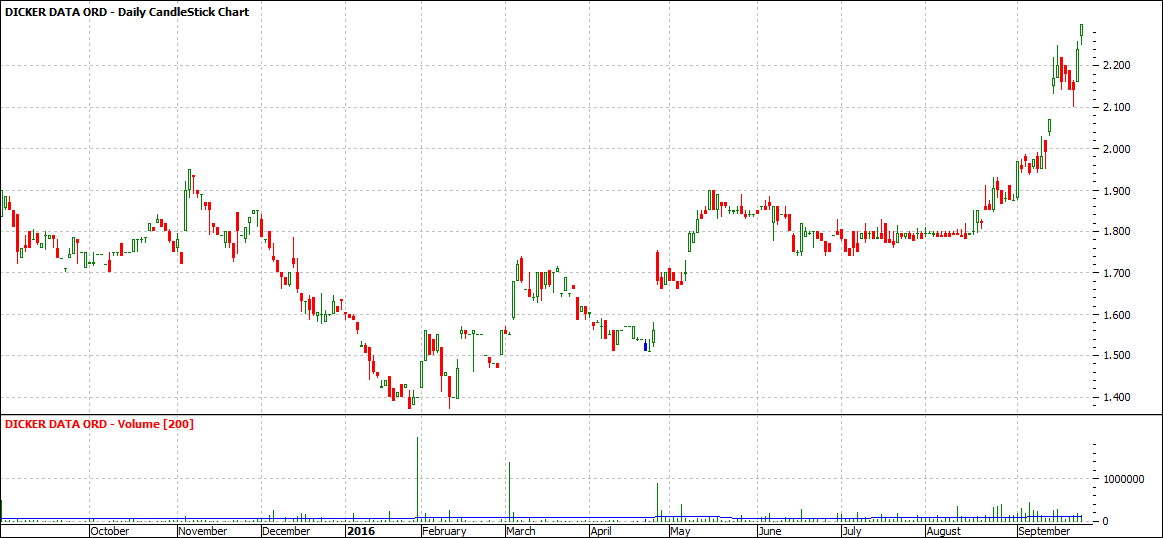Screen dimensions: 1163x538
Task: Click the July date axis label
Action: click(853, 531)
